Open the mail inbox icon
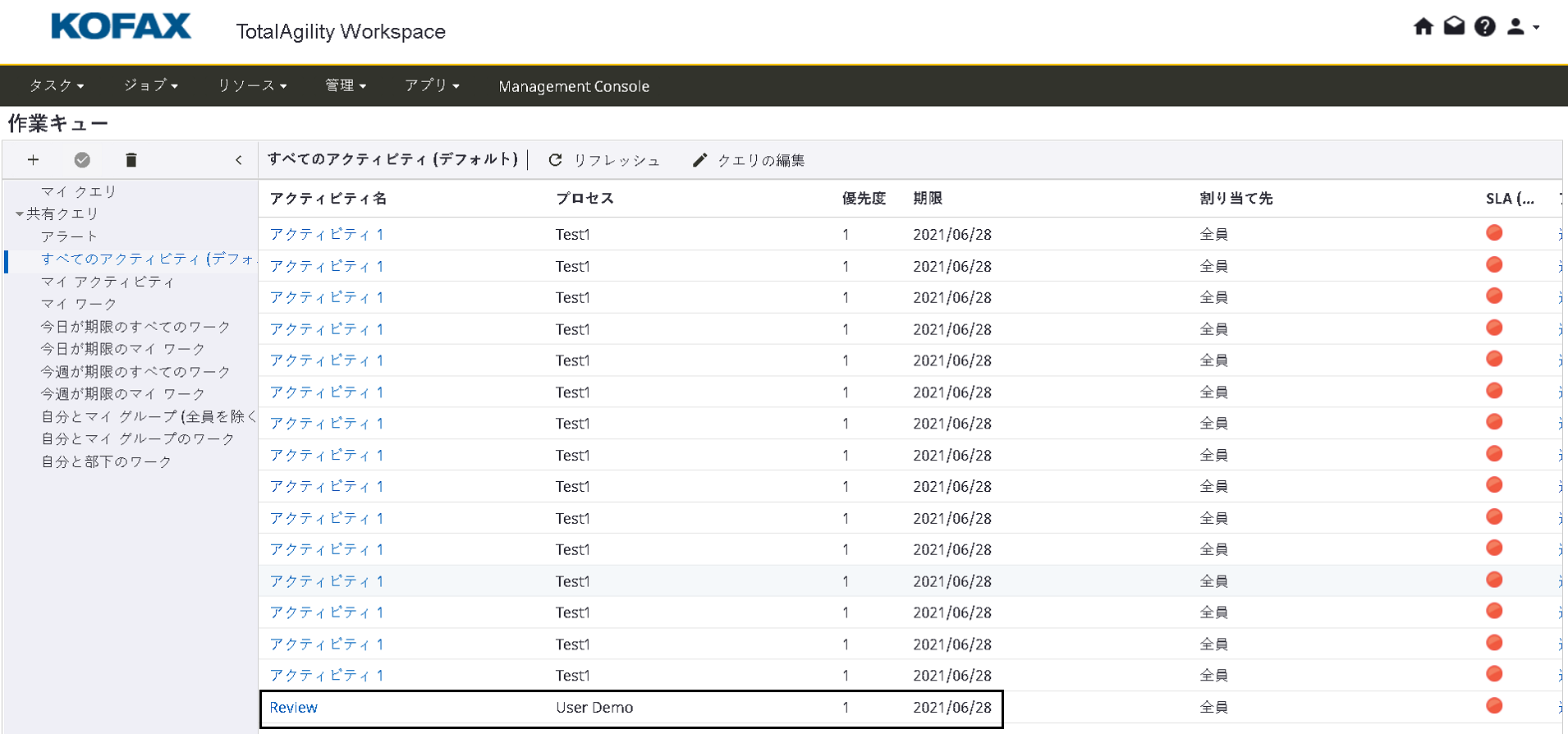Viewport: 1568px width, 734px height. 1454,27
